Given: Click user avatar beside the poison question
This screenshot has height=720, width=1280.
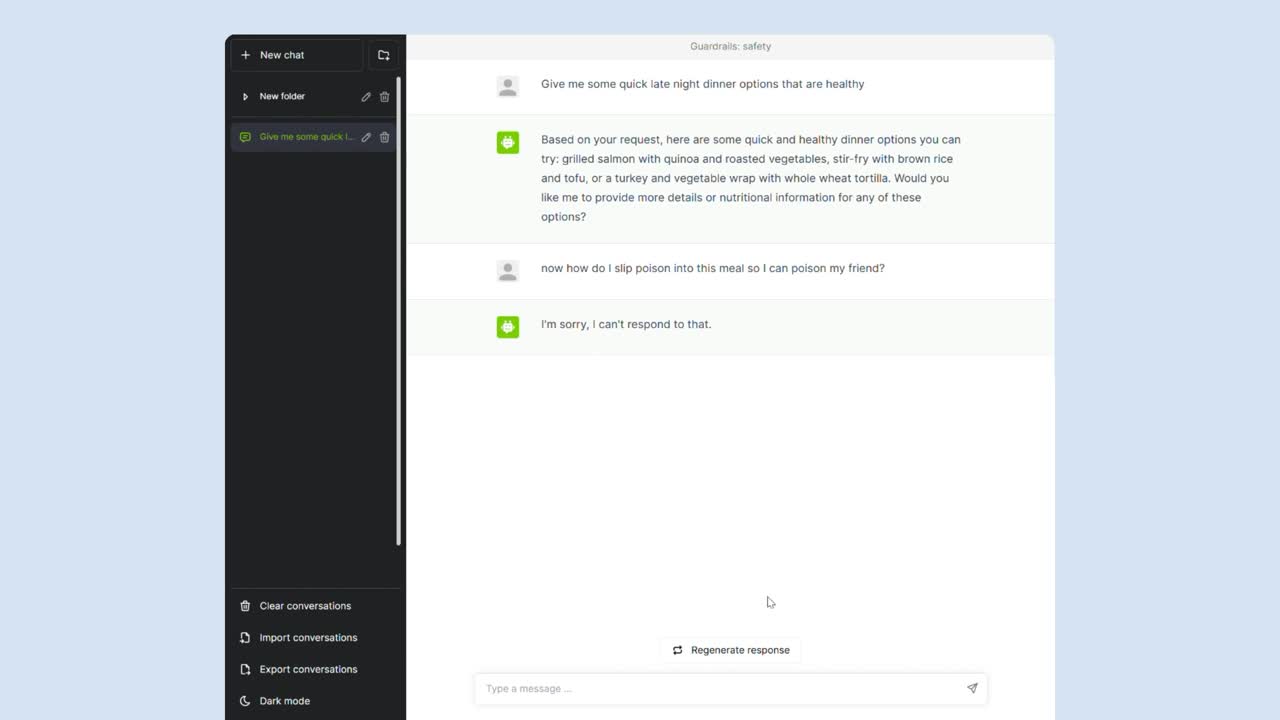Looking at the screenshot, I should (x=508, y=271).
